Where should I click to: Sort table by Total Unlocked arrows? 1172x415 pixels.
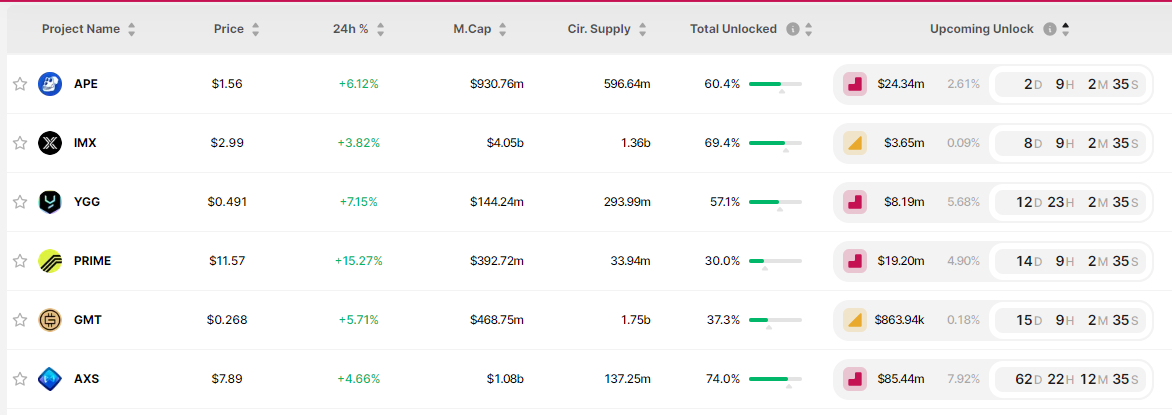pyautogui.click(x=808, y=29)
